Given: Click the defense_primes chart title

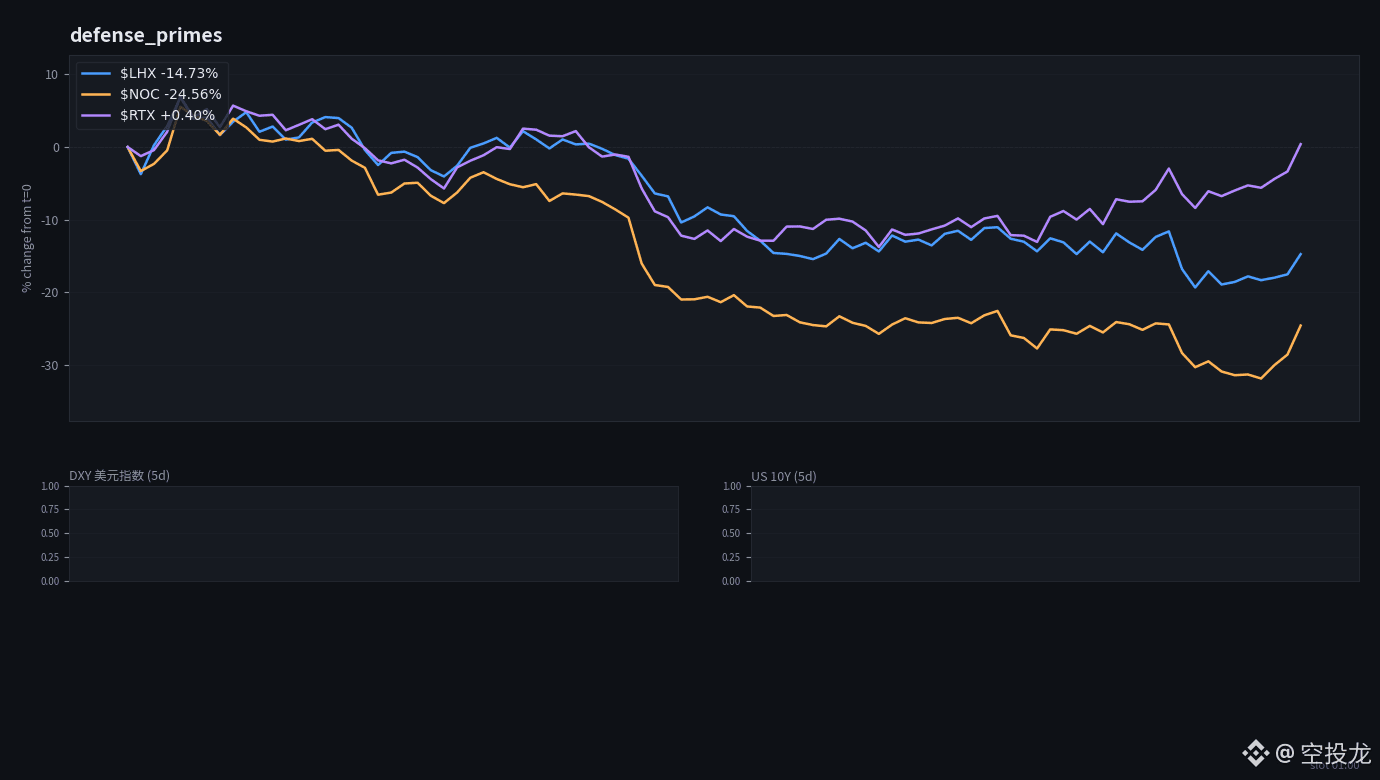Looking at the screenshot, I should pyautogui.click(x=146, y=35).
